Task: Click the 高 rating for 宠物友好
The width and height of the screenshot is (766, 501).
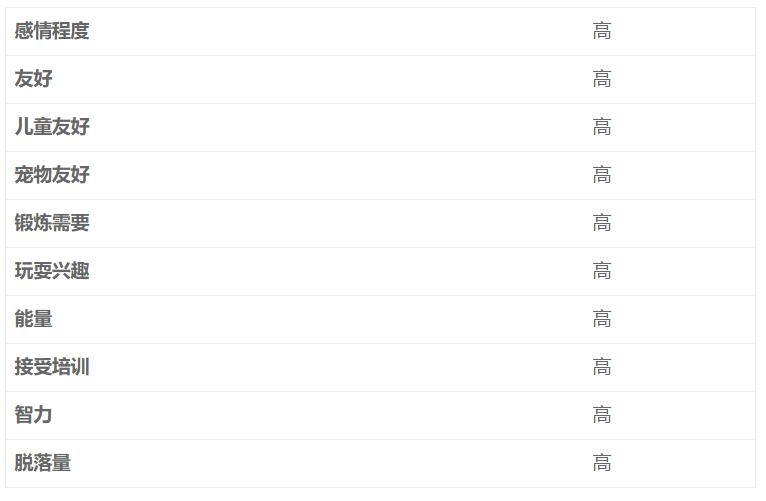Action: [x=602, y=175]
